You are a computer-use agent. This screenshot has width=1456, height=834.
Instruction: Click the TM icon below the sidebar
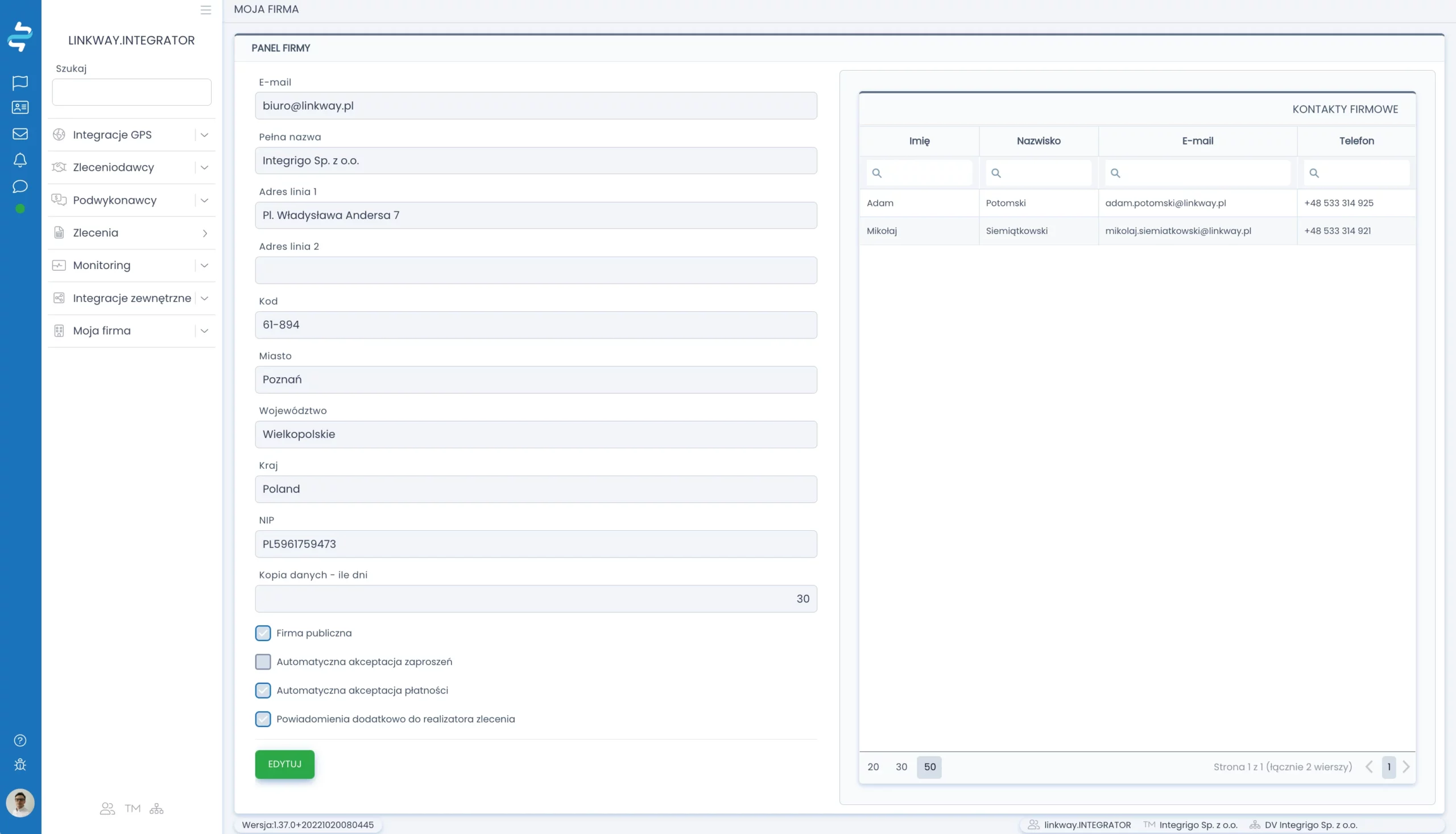pos(133,808)
